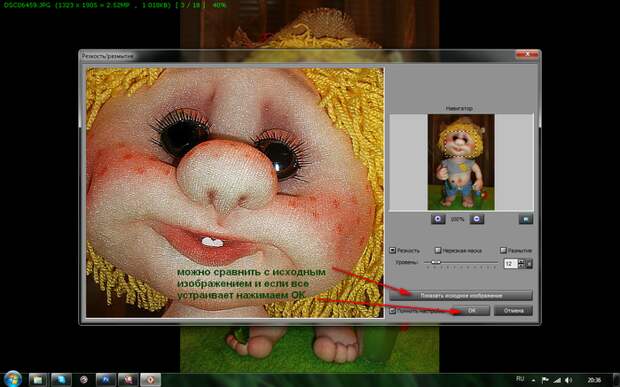
Task: Open the Windows Start menu
Action: point(13,379)
